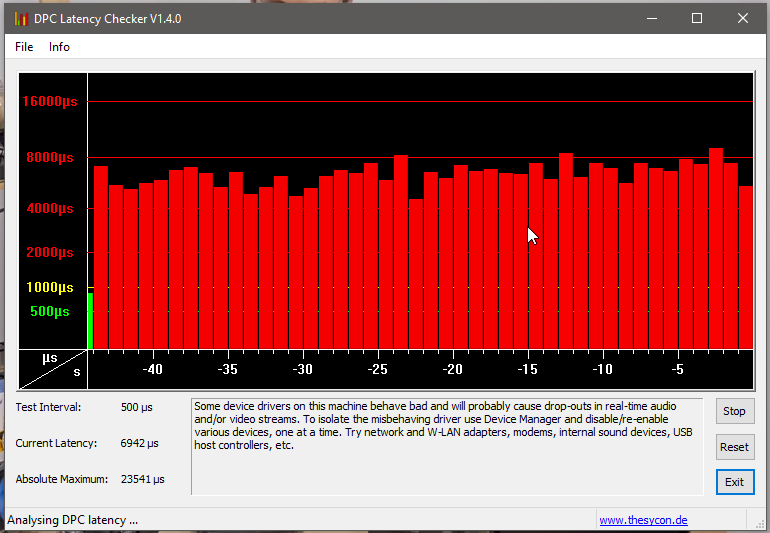
Task: Click the Current Latency value 6942 µs
Action: 139,443
